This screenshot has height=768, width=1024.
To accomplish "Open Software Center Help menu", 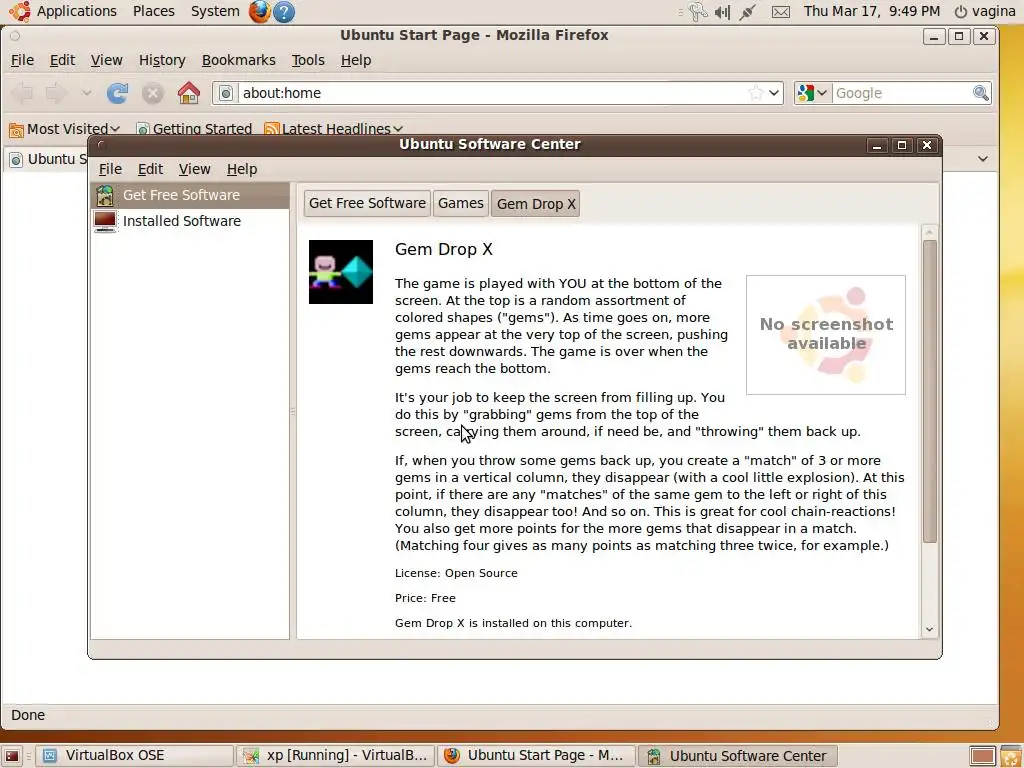I will (242, 169).
